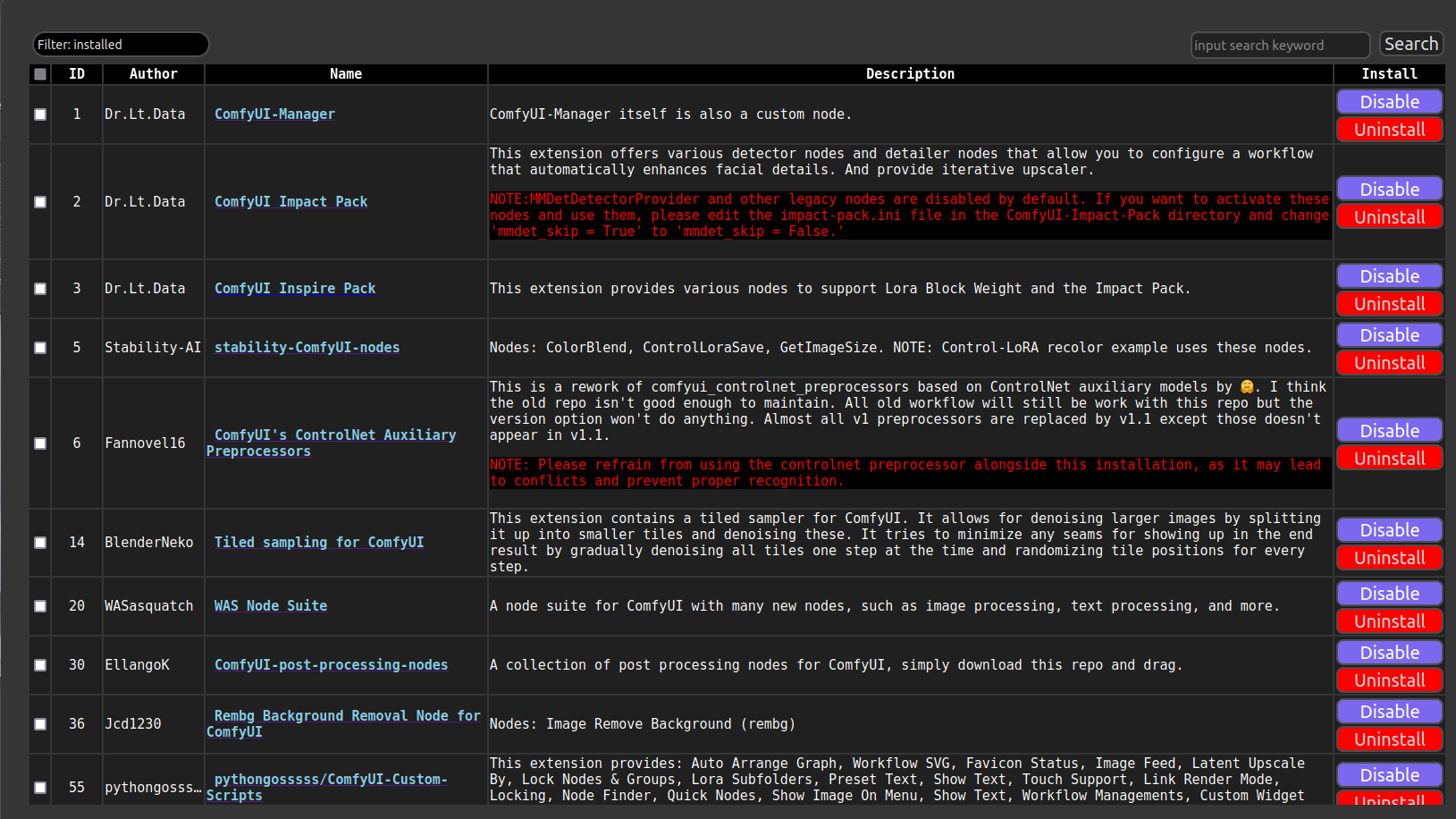Viewport: 1456px width, 819px height.
Task: Check the ComfyUI Inspire Pack row checkbox
Action: pos(40,289)
